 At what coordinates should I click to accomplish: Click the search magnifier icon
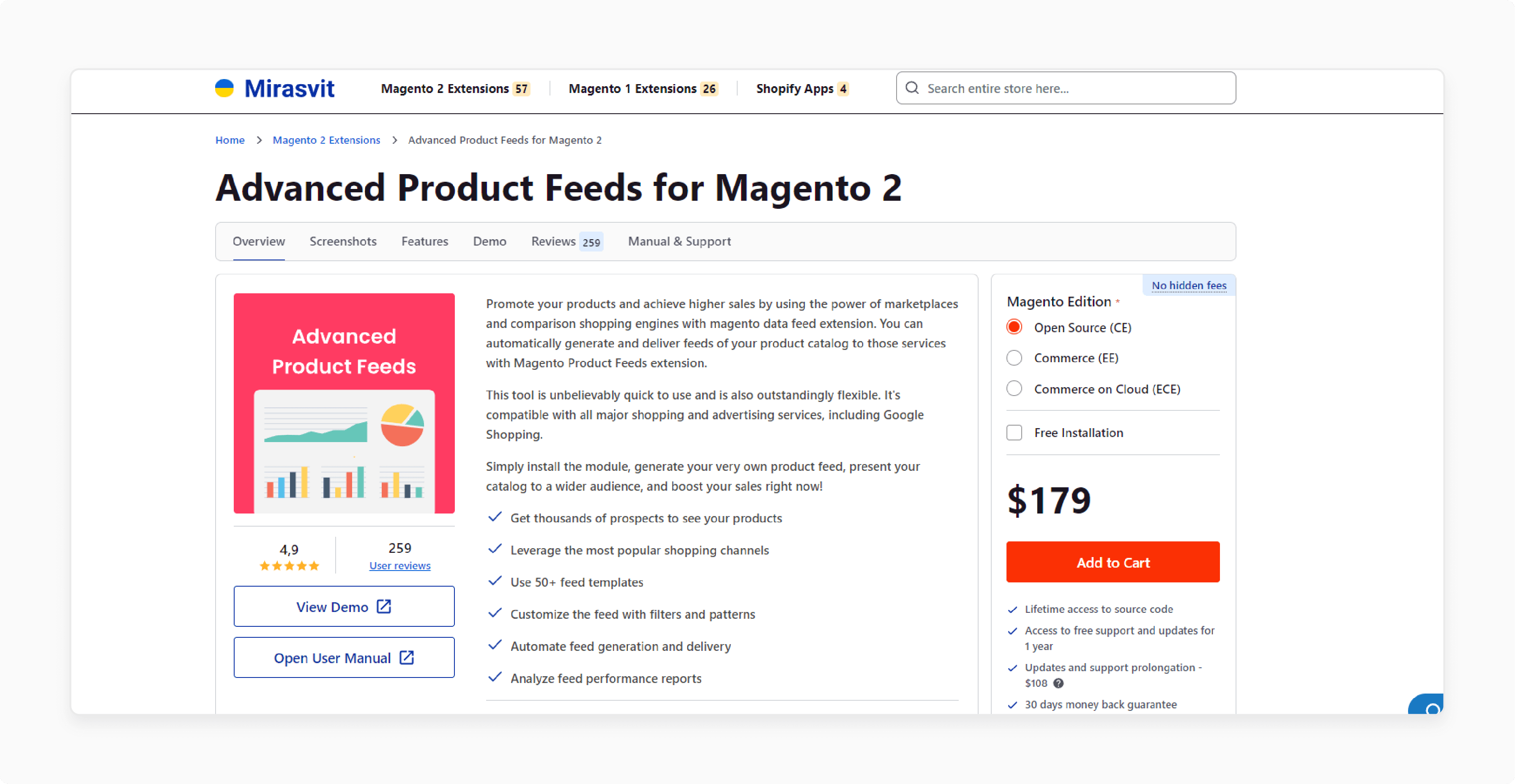click(912, 88)
